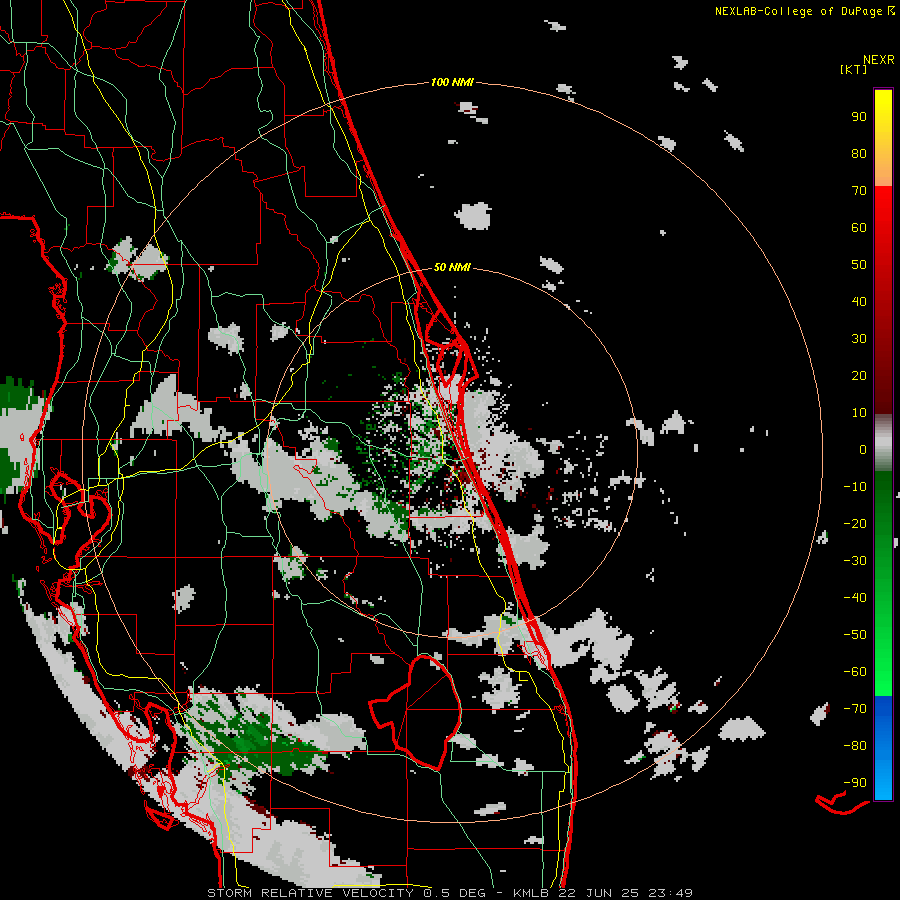The height and width of the screenshot is (900, 900).
Task: Click the 0 value on velocity scale
Action: [863, 449]
